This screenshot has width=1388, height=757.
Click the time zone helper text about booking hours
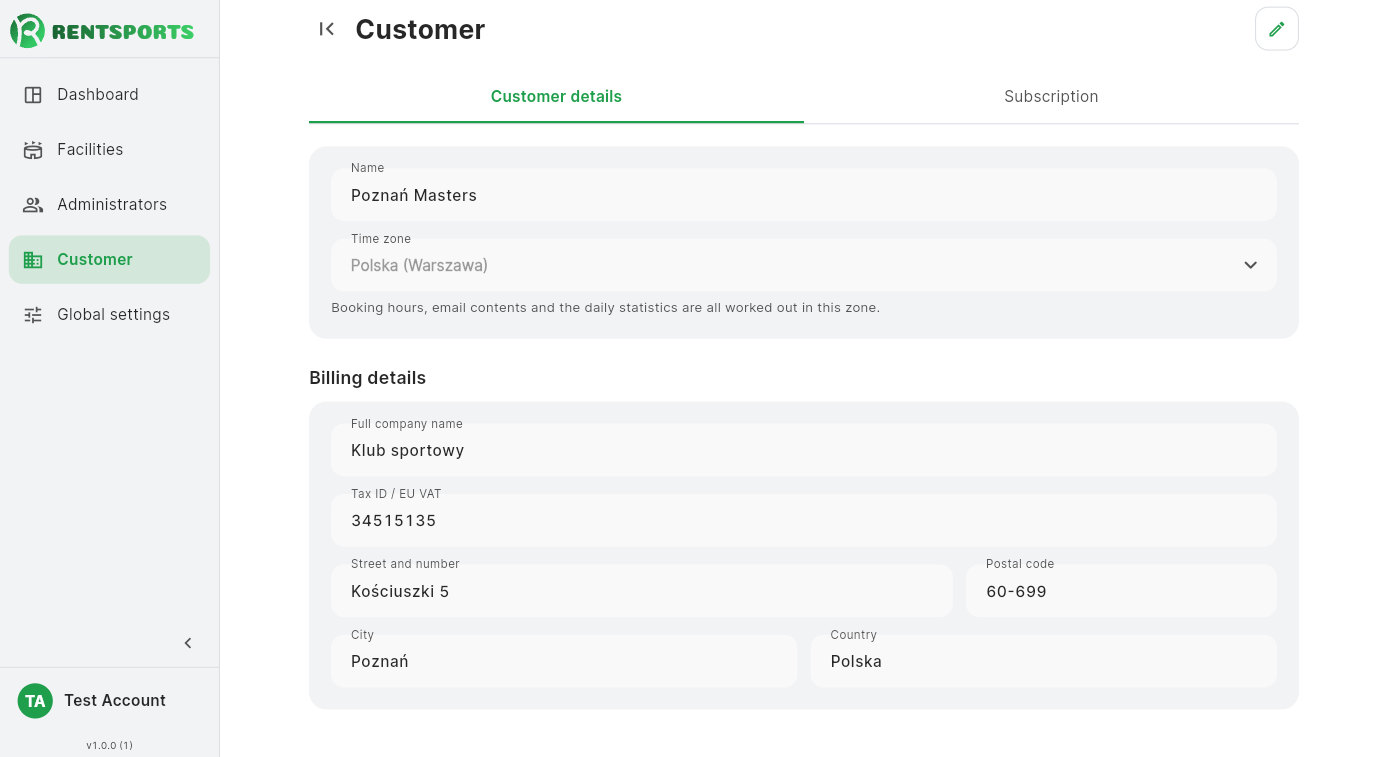[605, 308]
